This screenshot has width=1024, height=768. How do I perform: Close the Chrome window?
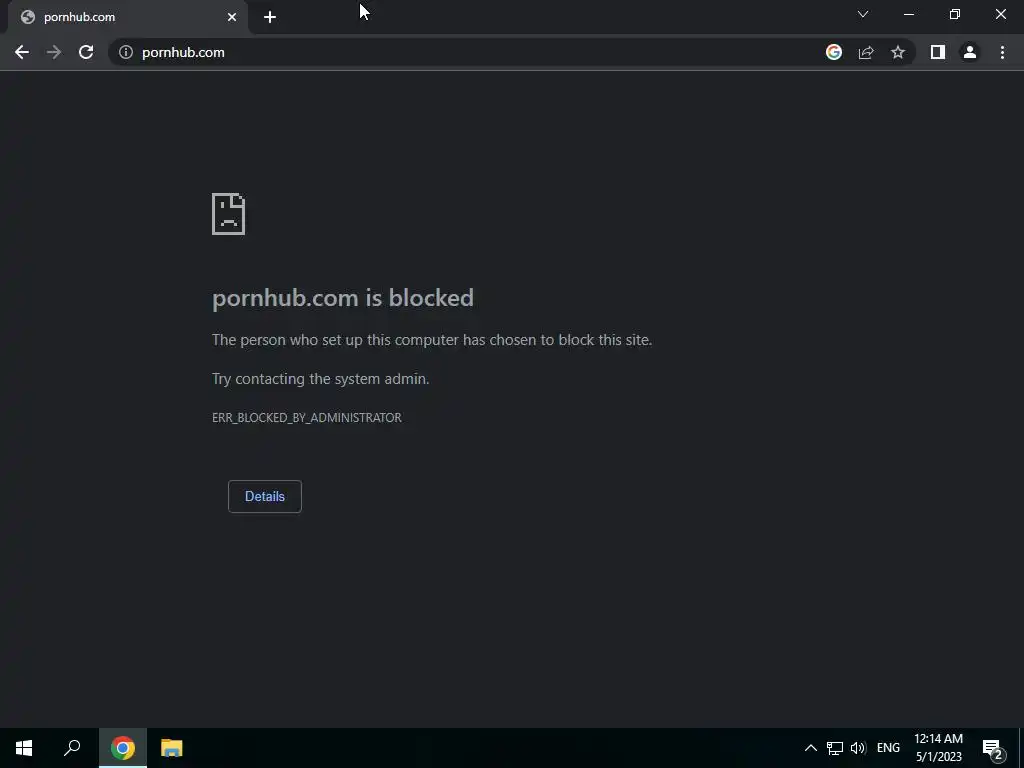1000,14
